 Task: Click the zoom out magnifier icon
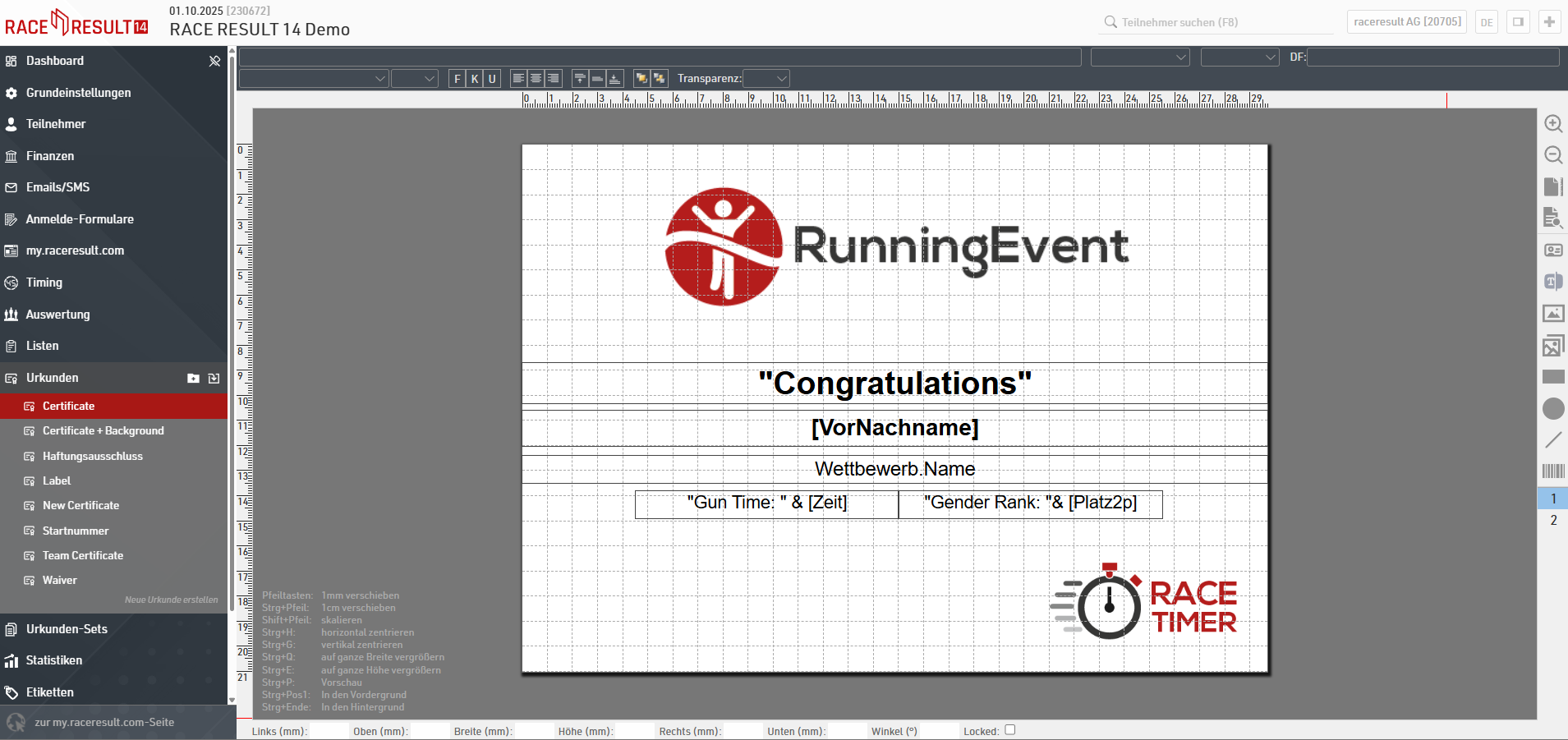[1552, 155]
